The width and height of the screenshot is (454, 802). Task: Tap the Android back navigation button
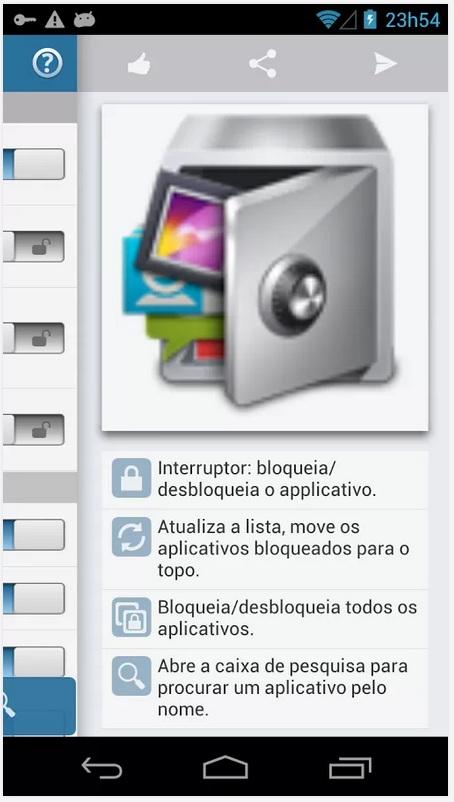[x=102, y=768]
